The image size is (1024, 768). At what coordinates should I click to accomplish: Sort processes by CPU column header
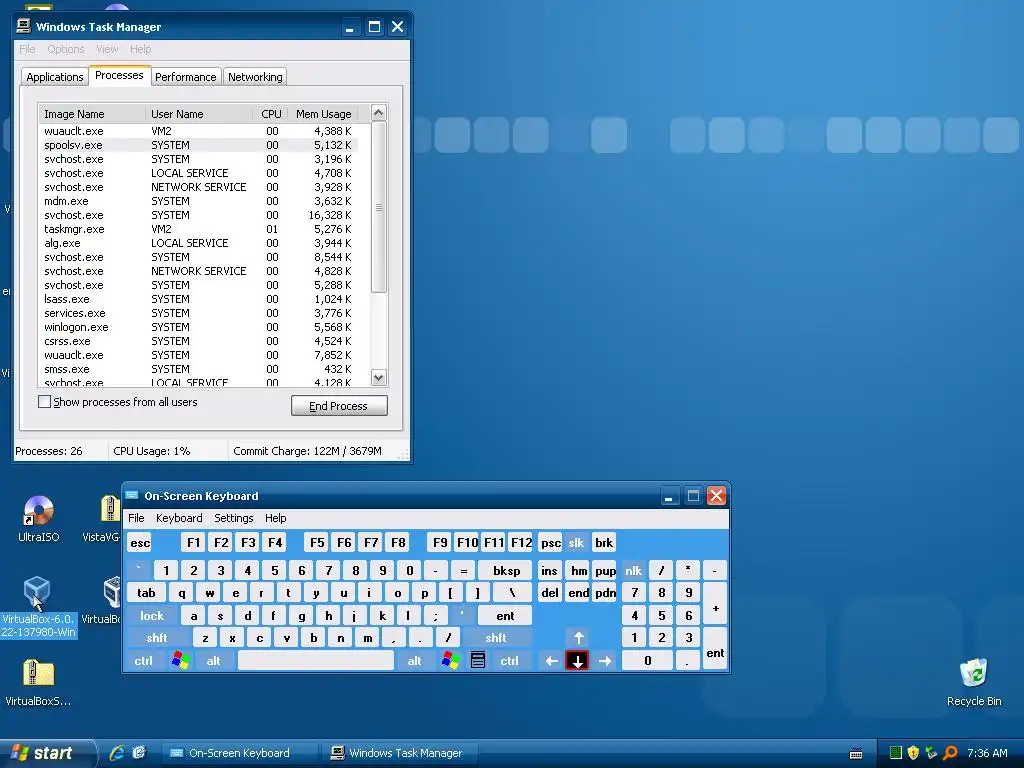pyautogui.click(x=272, y=114)
